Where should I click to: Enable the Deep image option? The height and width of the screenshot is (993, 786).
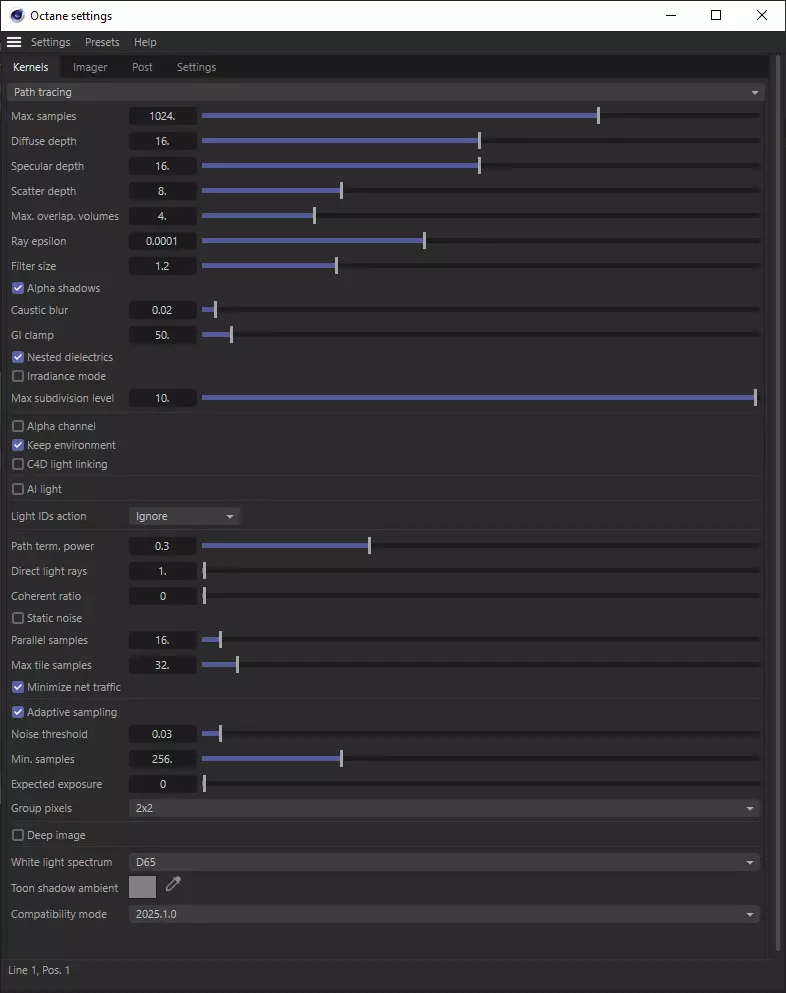click(18, 835)
